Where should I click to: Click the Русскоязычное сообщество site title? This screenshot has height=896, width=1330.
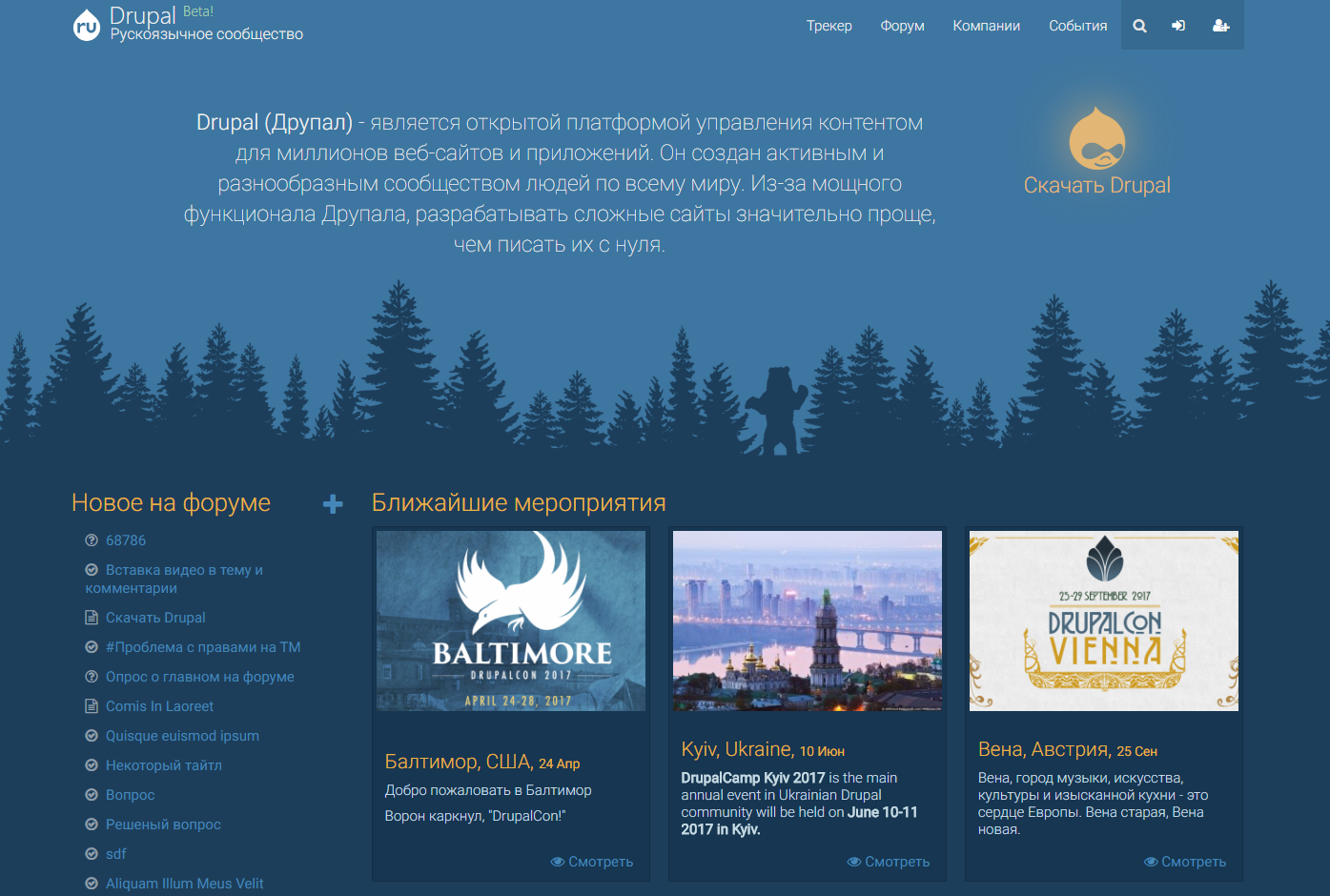click(207, 34)
